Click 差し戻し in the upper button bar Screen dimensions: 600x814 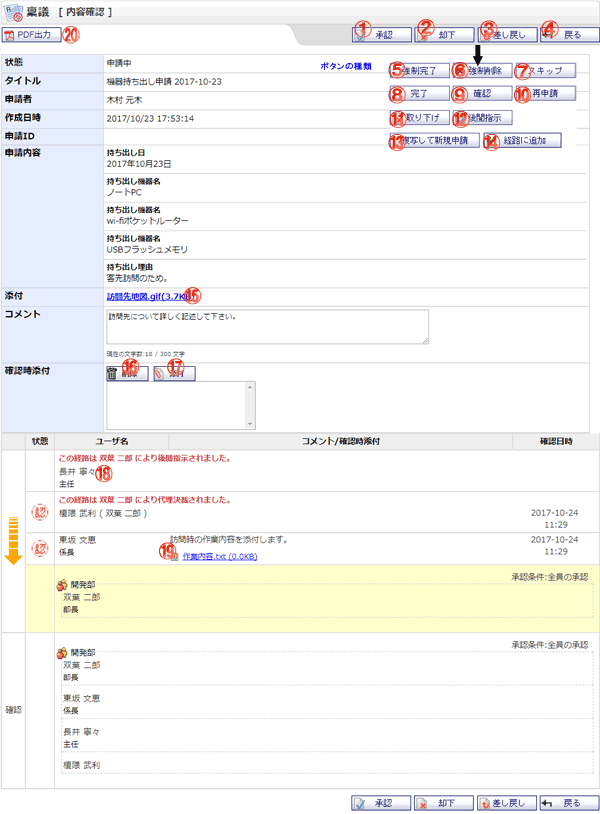pos(507,35)
